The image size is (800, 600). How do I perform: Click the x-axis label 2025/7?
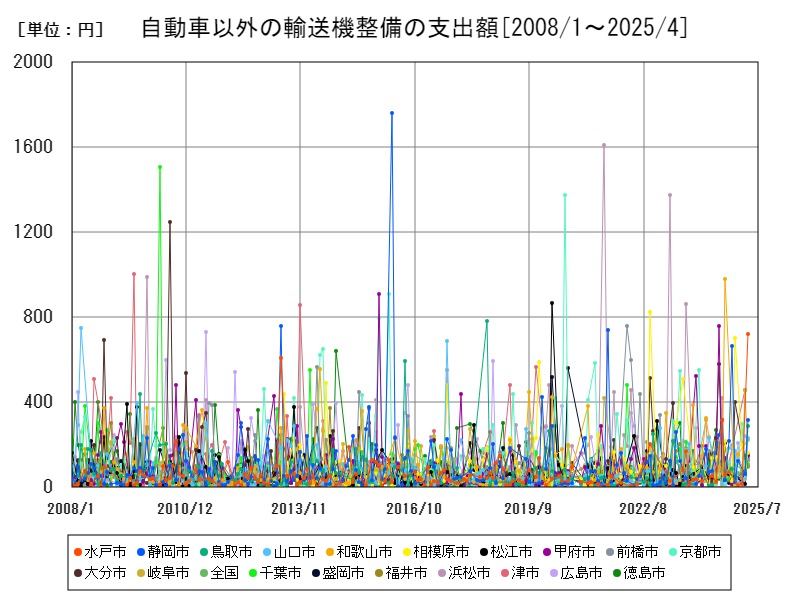757,509
